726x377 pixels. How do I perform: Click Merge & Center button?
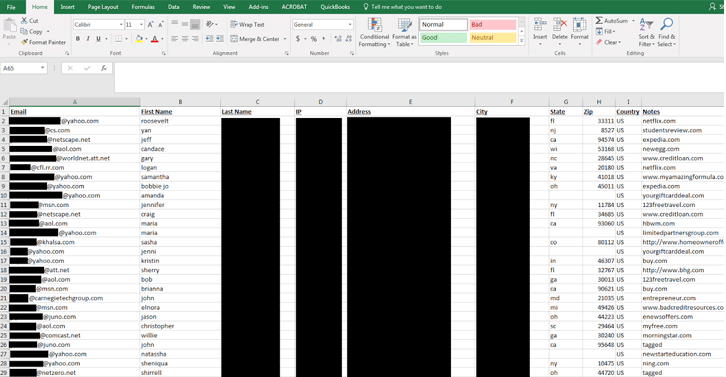pyautogui.click(x=256, y=39)
